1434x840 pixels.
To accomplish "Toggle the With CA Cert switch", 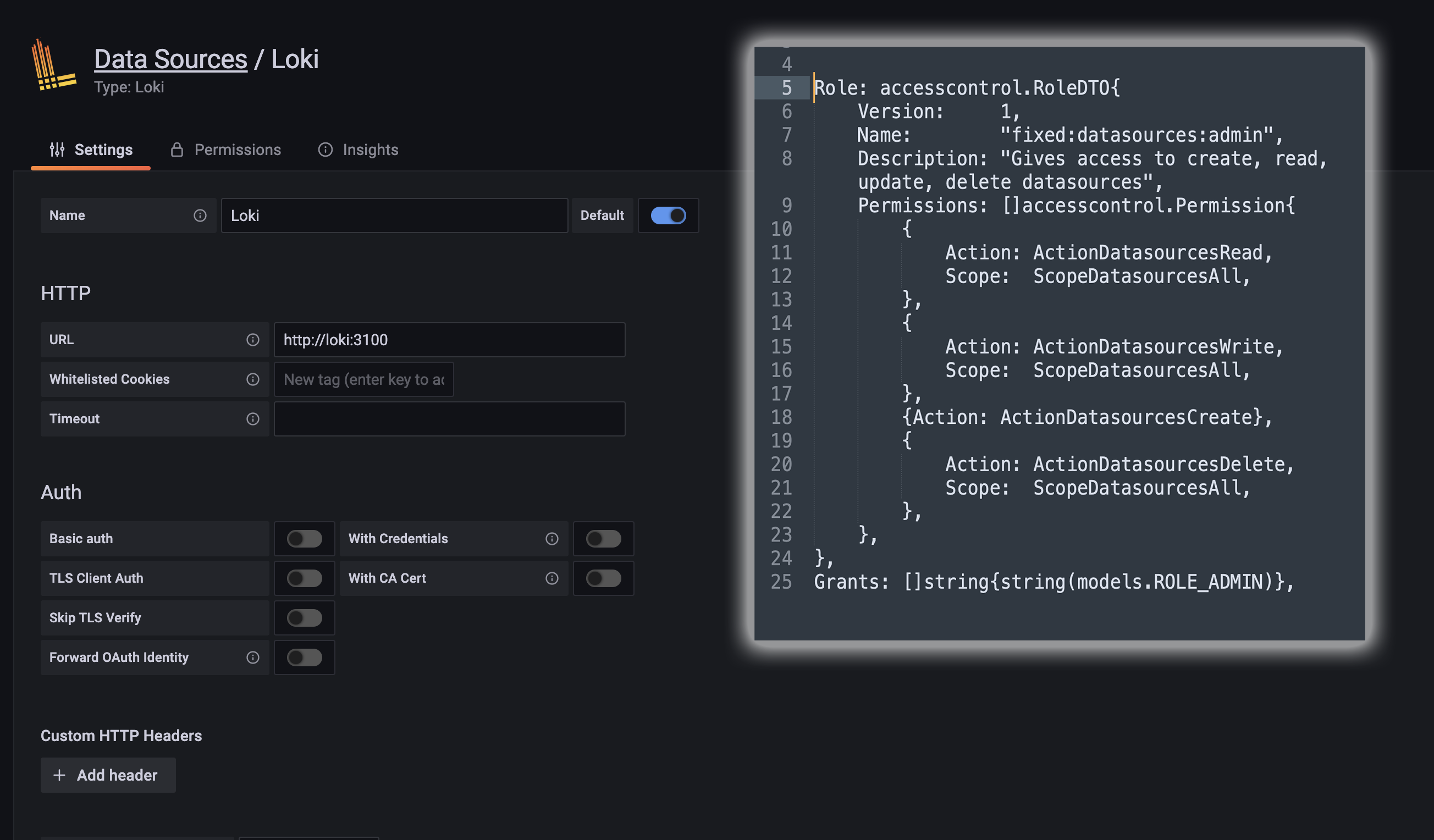I will click(603, 578).
